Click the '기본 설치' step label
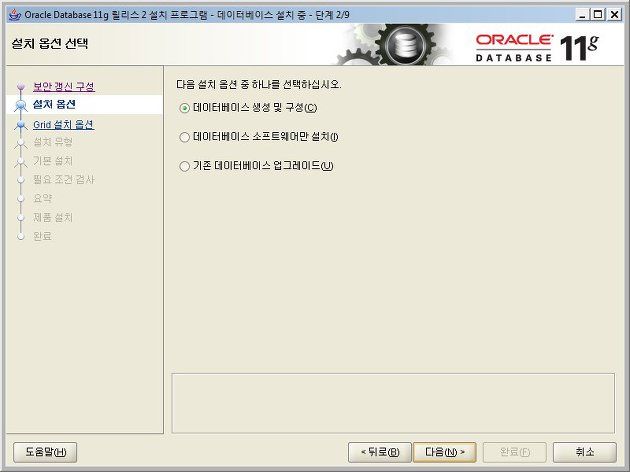Image resolution: width=630 pixels, height=472 pixels. click(x=53, y=161)
